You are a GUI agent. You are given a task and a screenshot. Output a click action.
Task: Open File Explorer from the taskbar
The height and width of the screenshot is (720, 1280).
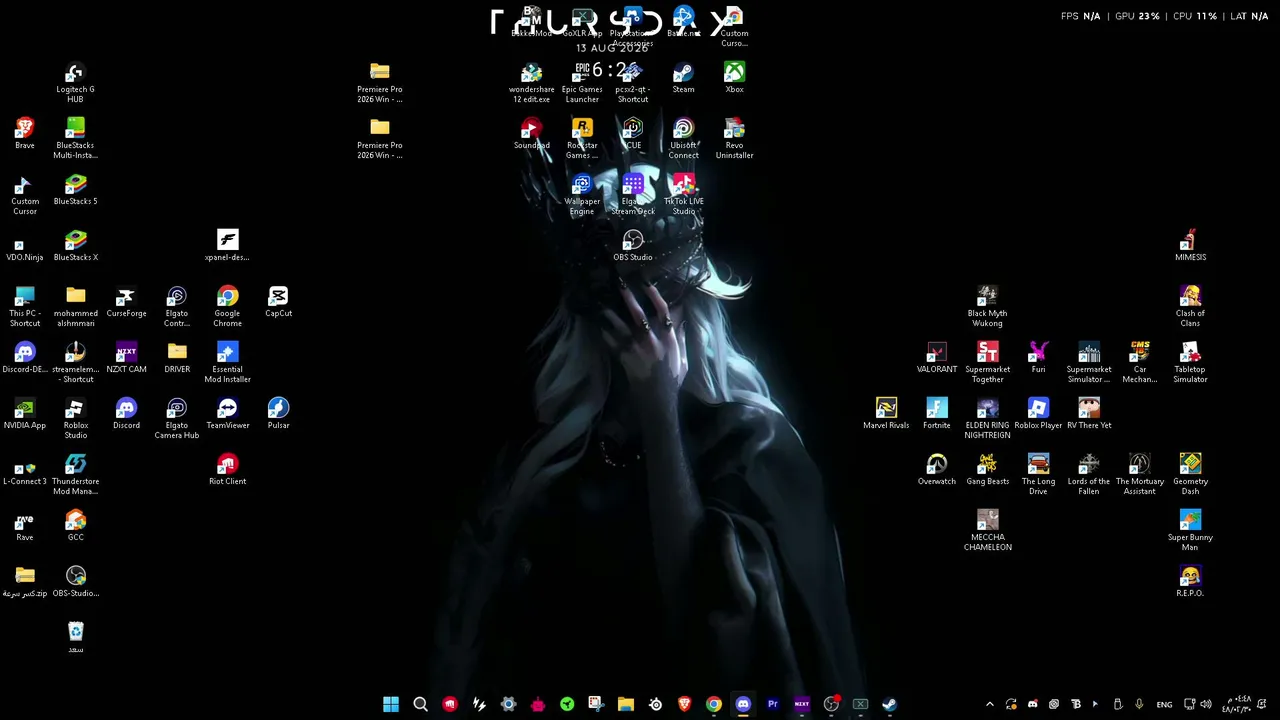tap(626, 704)
